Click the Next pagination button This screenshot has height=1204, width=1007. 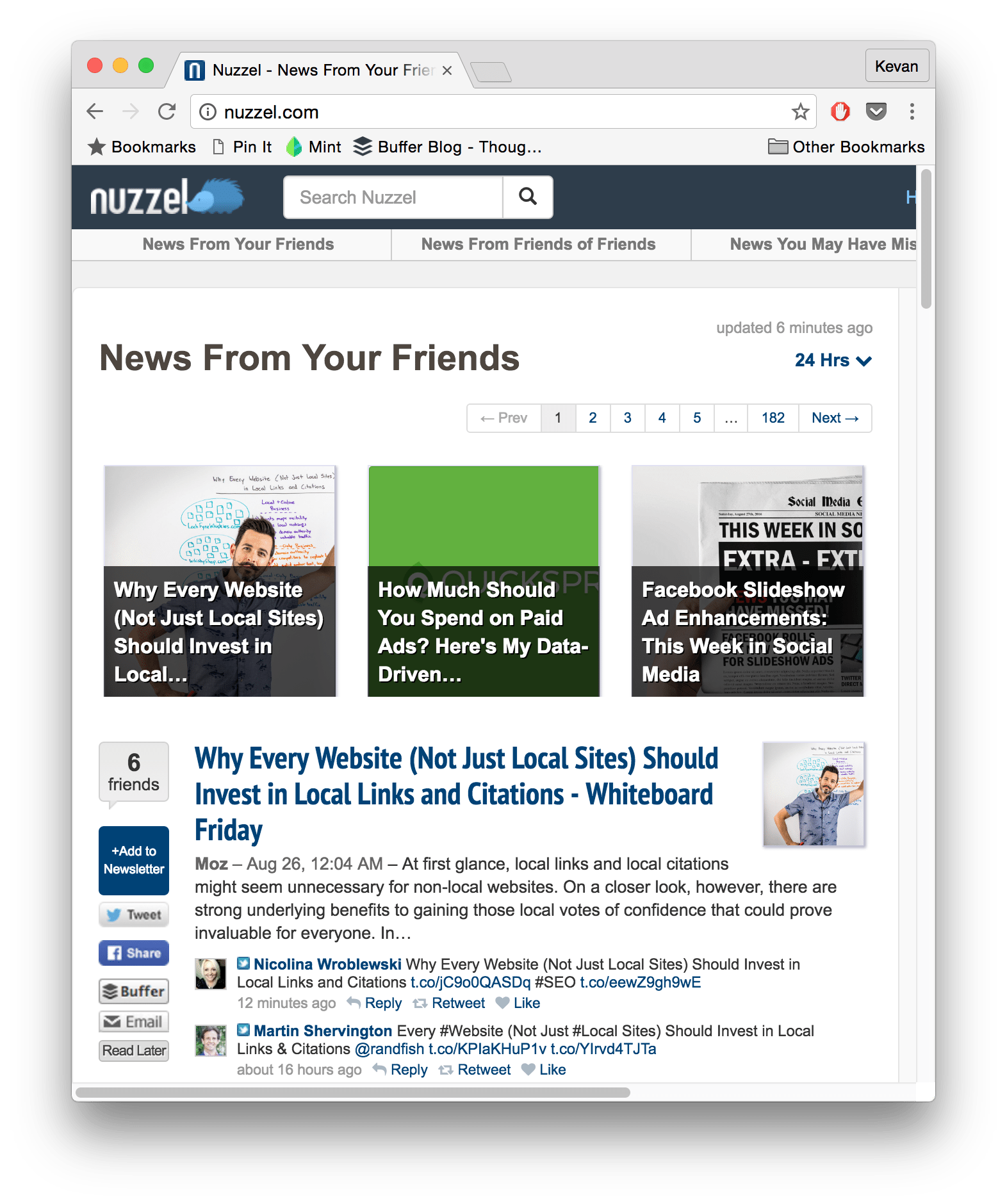coord(835,418)
